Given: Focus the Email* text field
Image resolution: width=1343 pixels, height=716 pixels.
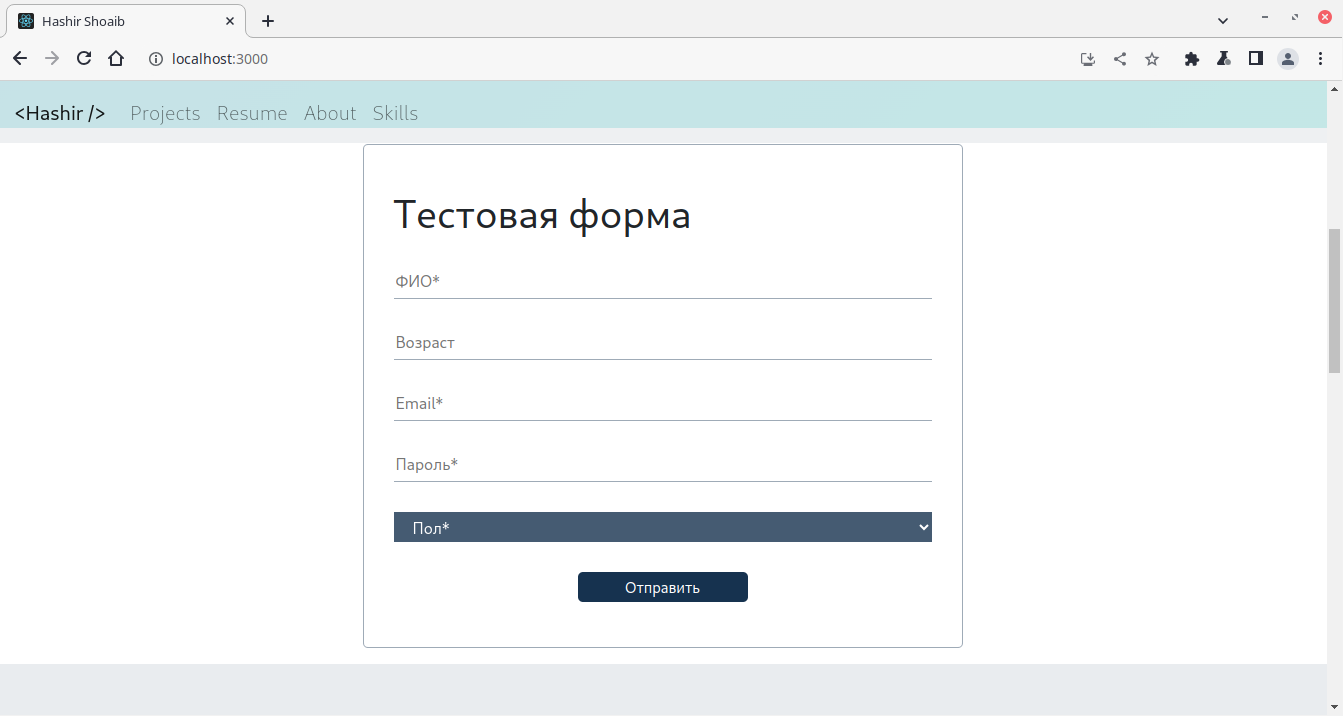Looking at the screenshot, I should click(663, 404).
